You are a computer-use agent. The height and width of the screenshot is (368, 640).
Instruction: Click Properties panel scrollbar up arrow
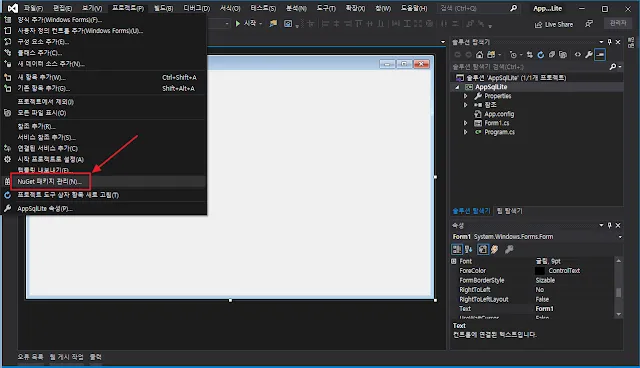click(x=618, y=261)
